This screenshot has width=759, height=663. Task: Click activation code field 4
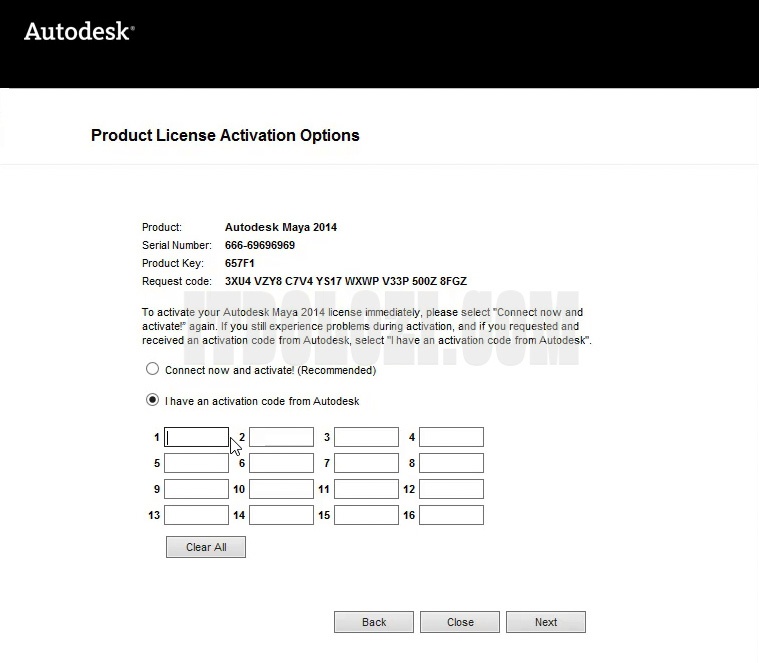point(451,437)
